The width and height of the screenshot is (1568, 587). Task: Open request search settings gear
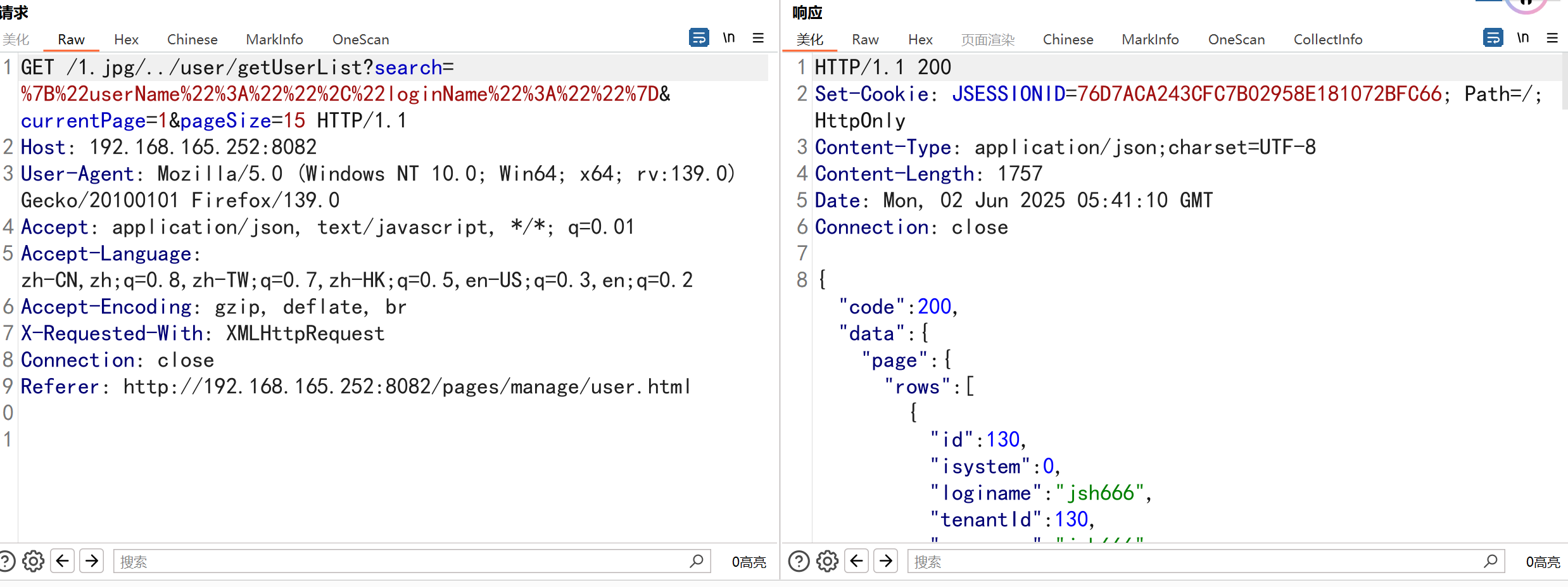point(34,561)
